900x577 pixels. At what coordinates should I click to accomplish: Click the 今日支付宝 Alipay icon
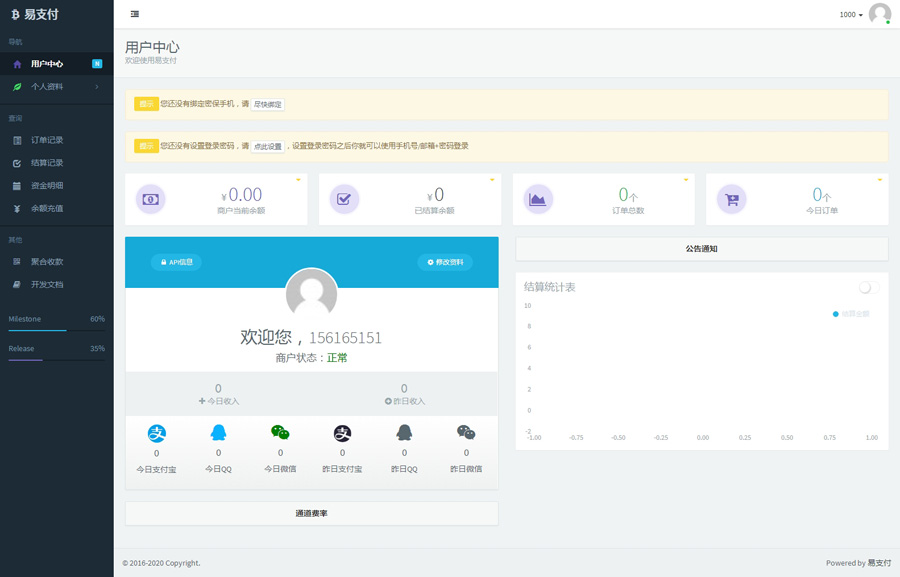click(157, 433)
